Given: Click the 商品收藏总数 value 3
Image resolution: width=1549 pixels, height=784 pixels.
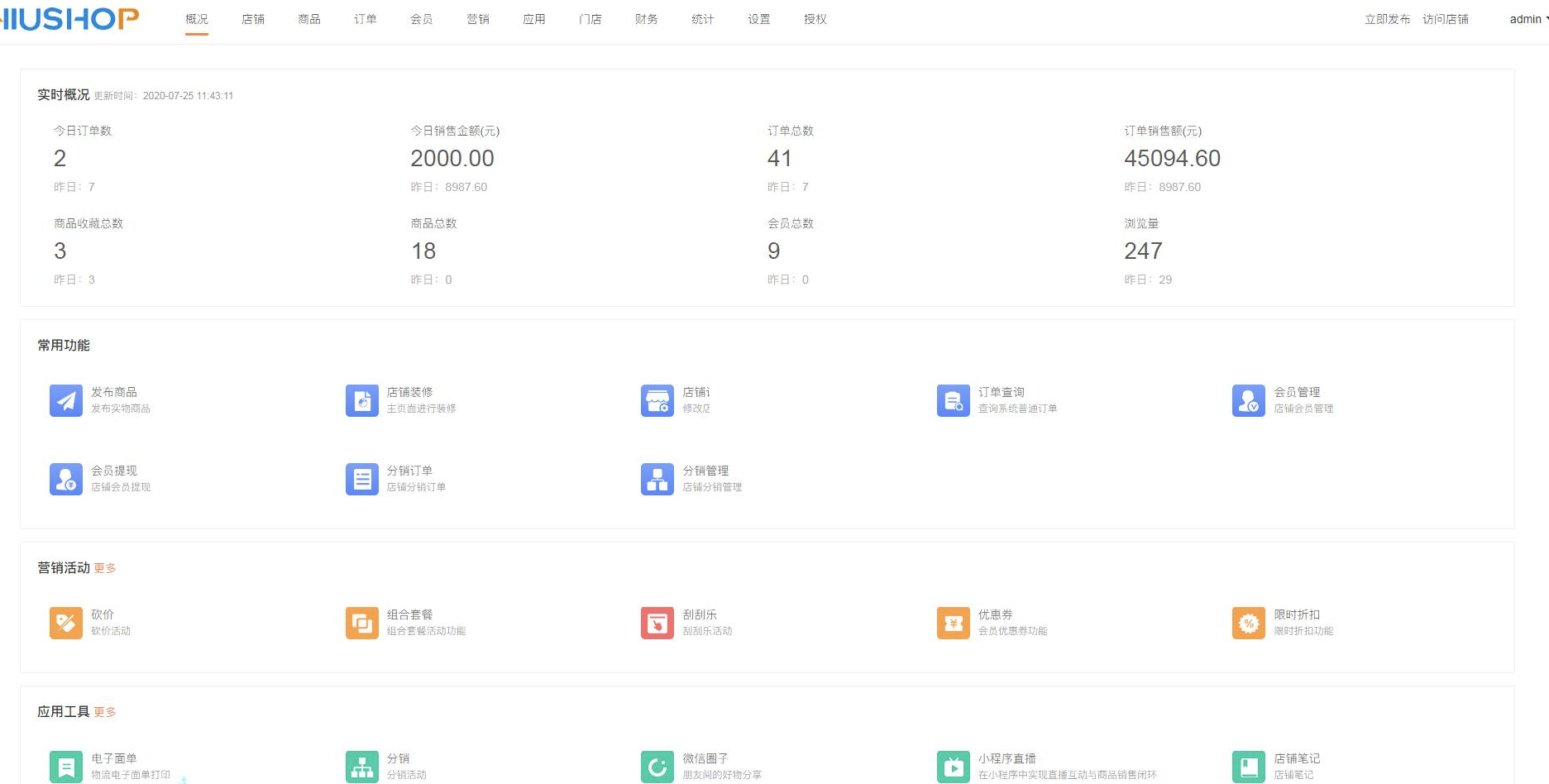Looking at the screenshot, I should (x=60, y=251).
